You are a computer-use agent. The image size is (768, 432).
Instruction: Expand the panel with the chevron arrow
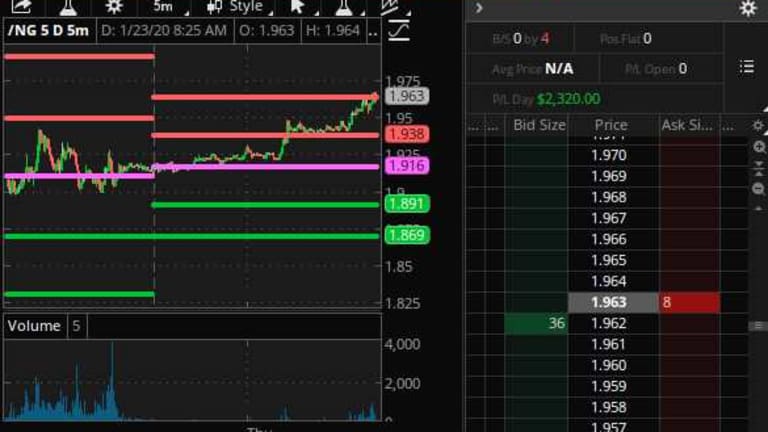pyautogui.click(x=479, y=7)
